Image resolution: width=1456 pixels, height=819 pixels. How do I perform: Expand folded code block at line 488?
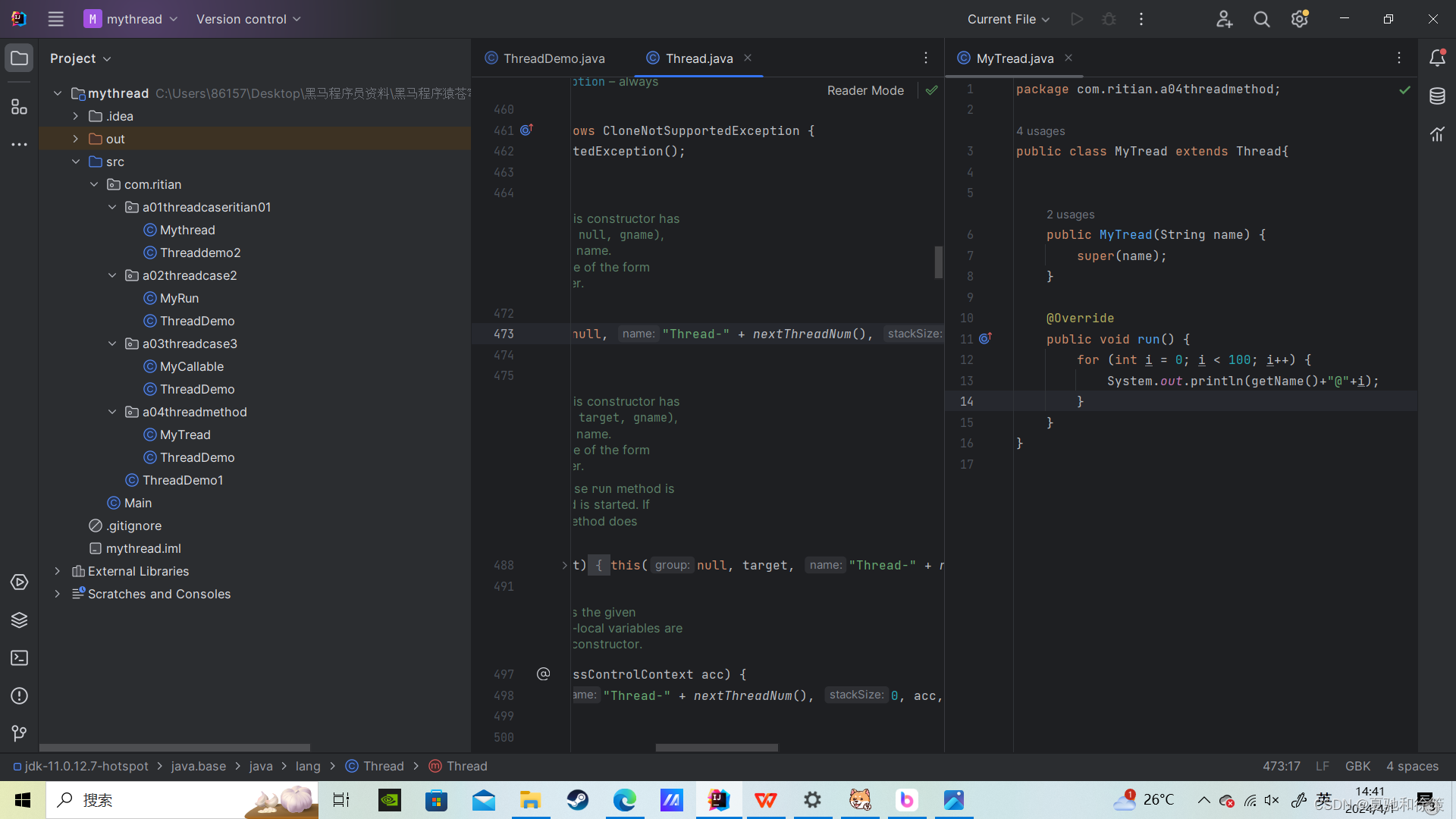click(564, 565)
